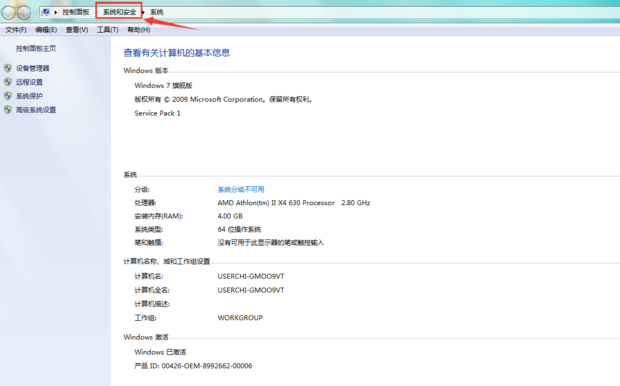Click the heading 查看有关计算机的基本信息
The image size is (620, 386).
(x=177, y=53)
